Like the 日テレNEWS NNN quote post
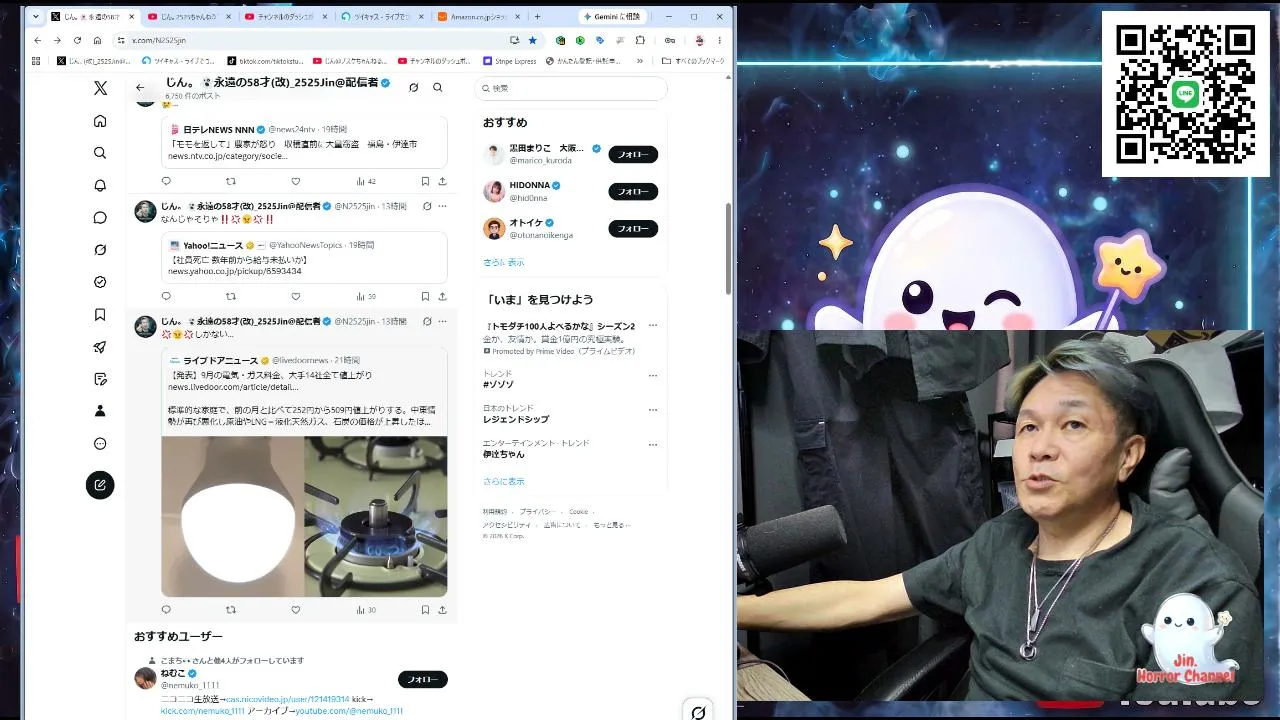The image size is (1280, 720). pyautogui.click(x=295, y=181)
